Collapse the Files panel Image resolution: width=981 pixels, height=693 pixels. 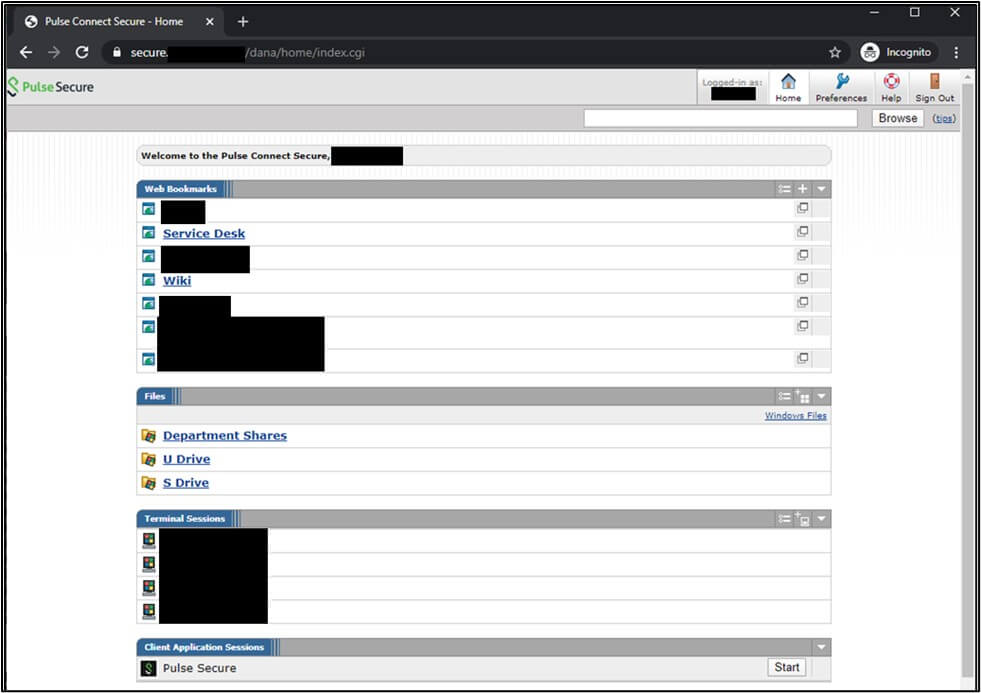coord(821,396)
